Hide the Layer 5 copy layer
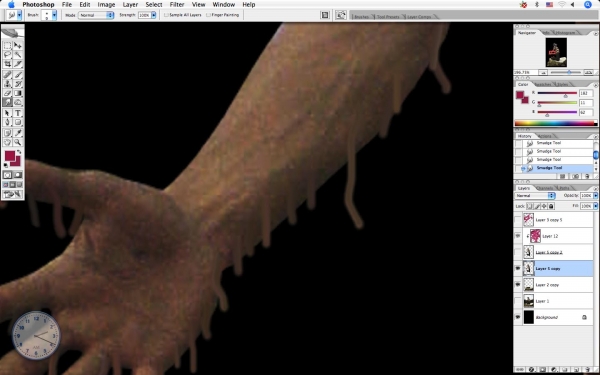Screen dimensions: 600x375 pos(518,269)
